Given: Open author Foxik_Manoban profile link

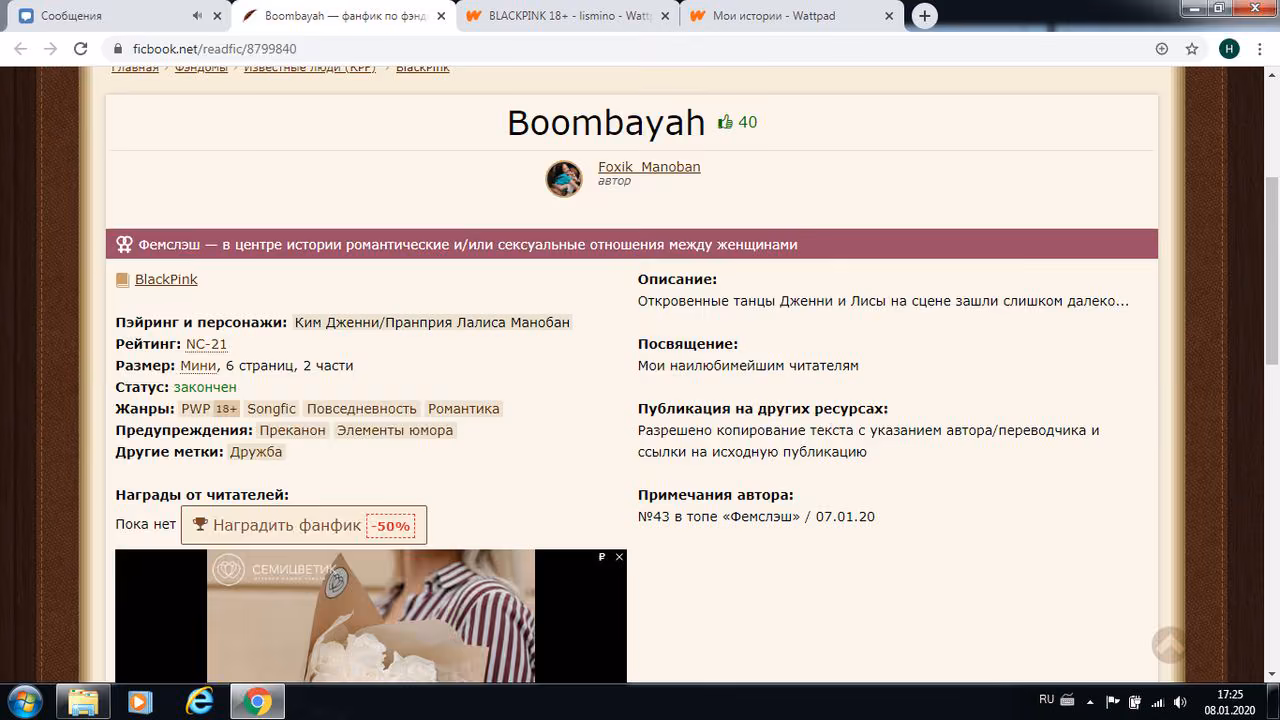Looking at the screenshot, I should pyautogui.click(x=649, y=166).
